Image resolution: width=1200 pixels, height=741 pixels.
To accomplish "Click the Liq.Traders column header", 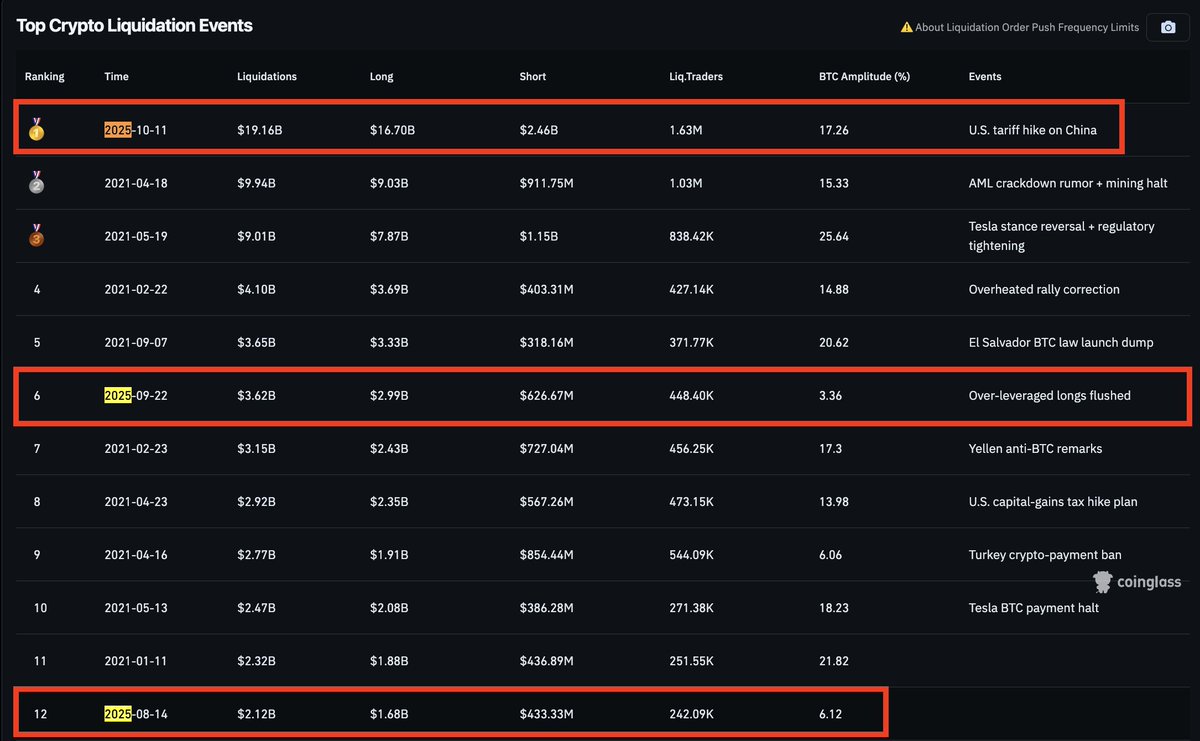I will coord(698,77).
